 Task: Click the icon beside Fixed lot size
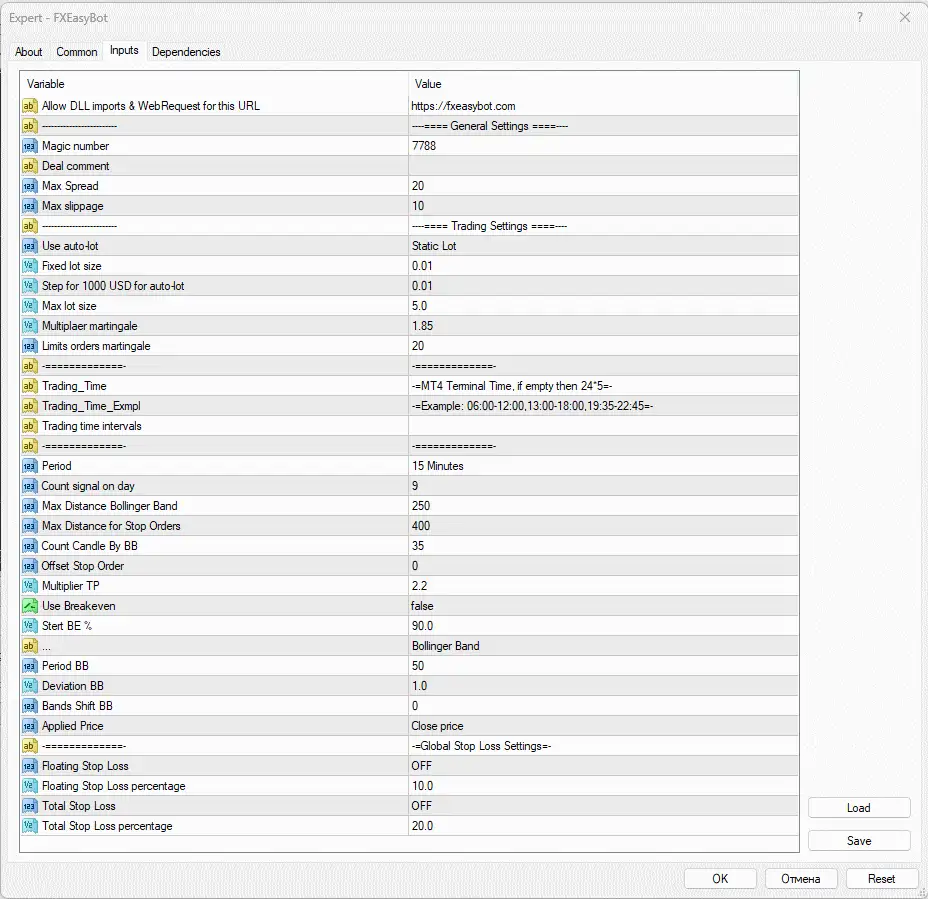click(x=29, y=266)
